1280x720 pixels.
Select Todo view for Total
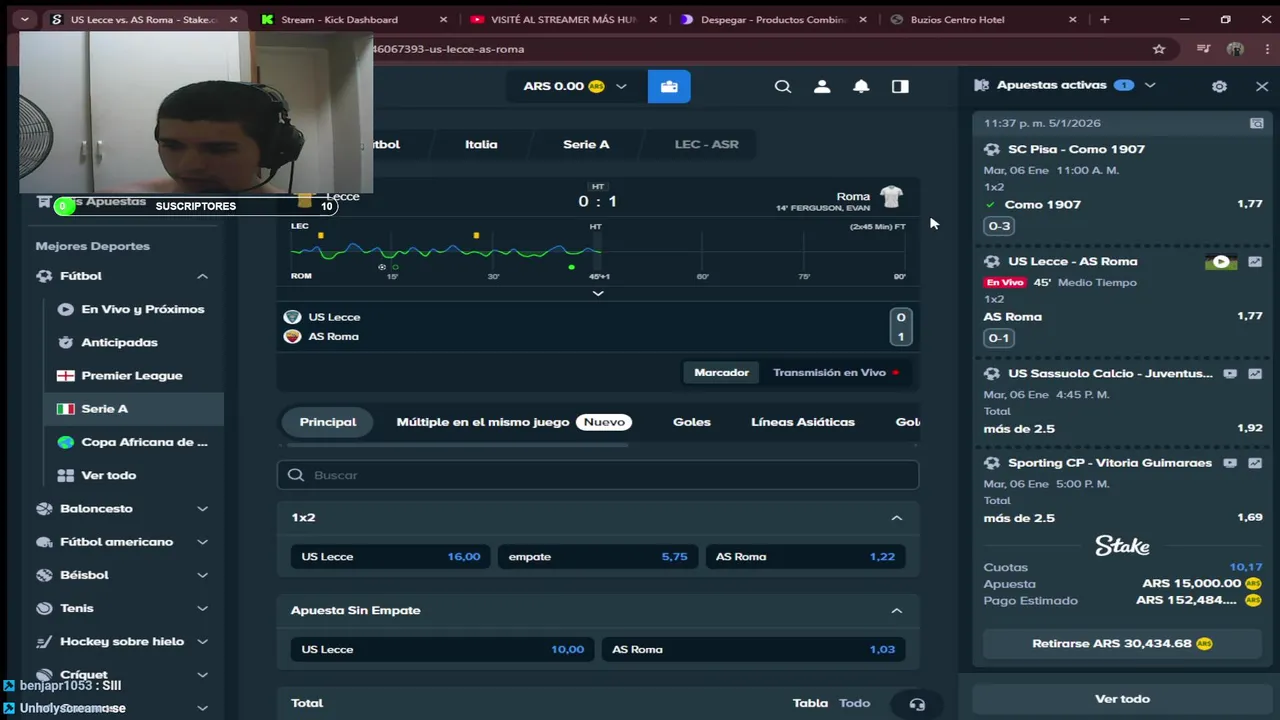coord(854,703)
